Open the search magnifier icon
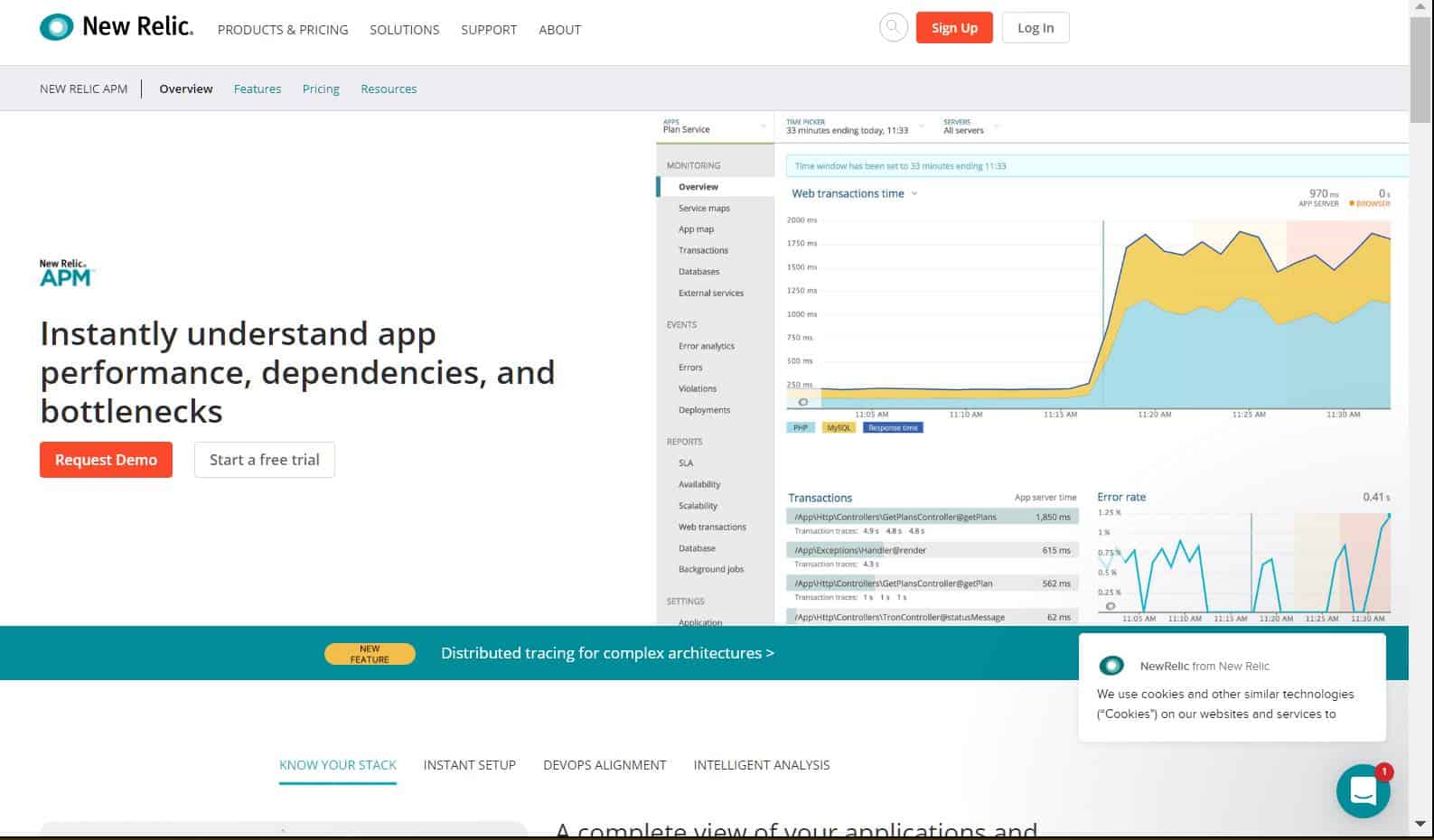 coord(893,27)
